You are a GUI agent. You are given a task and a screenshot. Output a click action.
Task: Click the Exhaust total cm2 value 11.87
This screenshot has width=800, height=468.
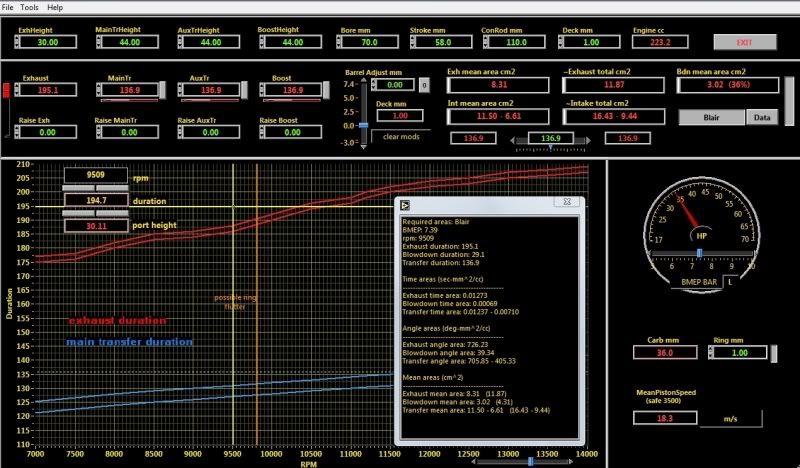614,85
